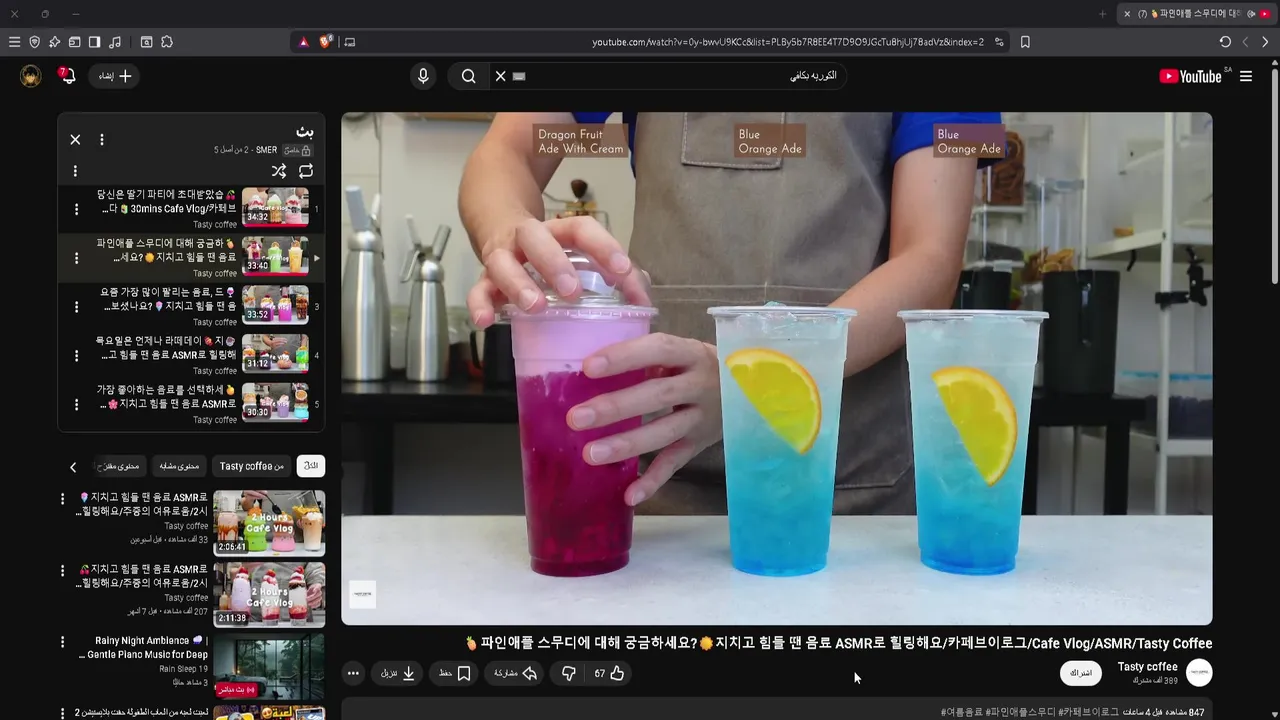Click the Share (مشاركة) button
The image size is (1280, 720).
[x=515, y=673]
